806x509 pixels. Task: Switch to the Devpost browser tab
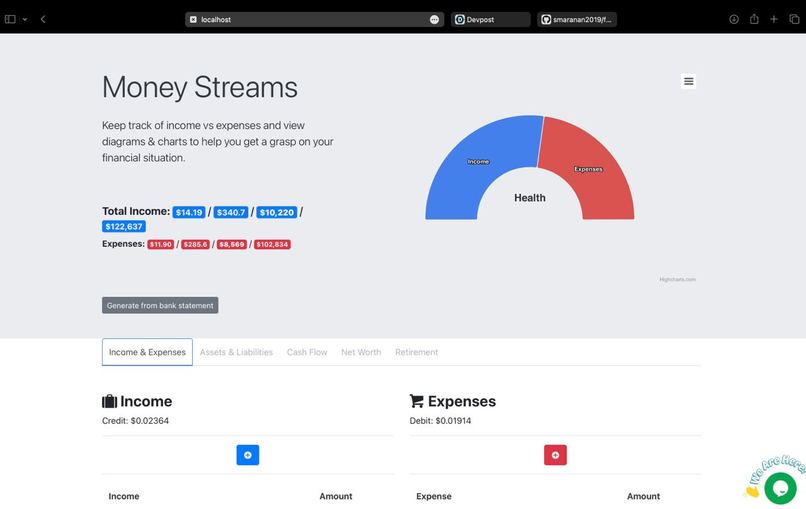tap(490, 20)
